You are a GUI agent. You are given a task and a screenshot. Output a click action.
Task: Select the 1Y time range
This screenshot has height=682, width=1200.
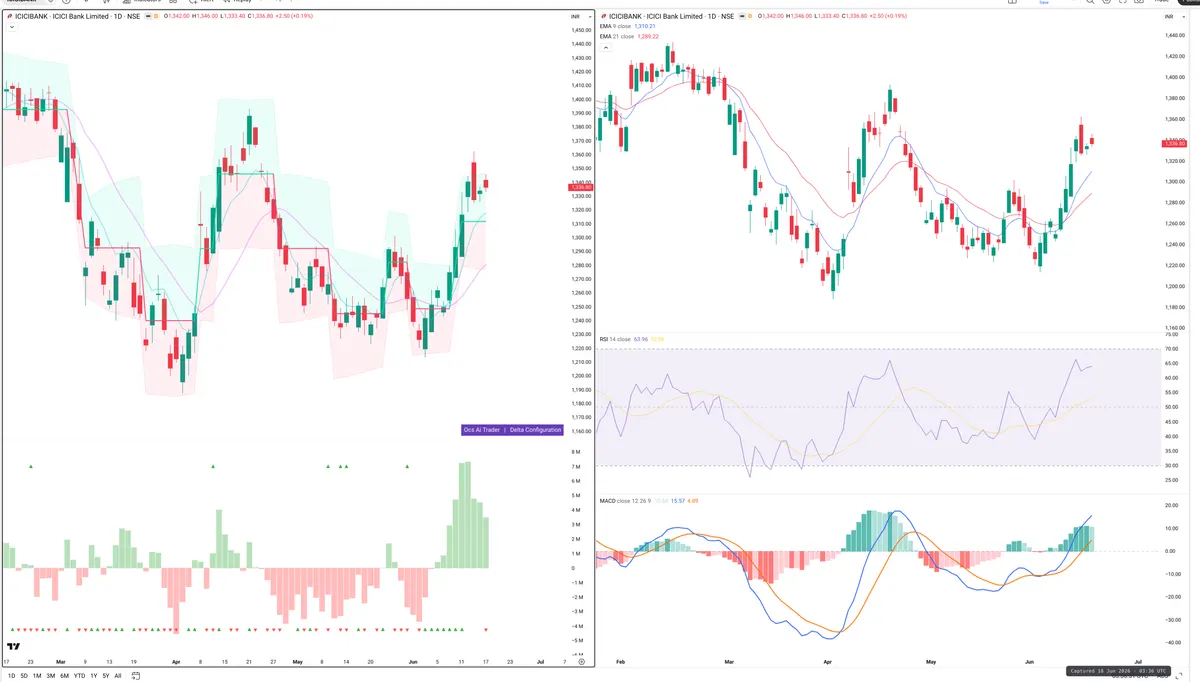click(x=93, y=676)
